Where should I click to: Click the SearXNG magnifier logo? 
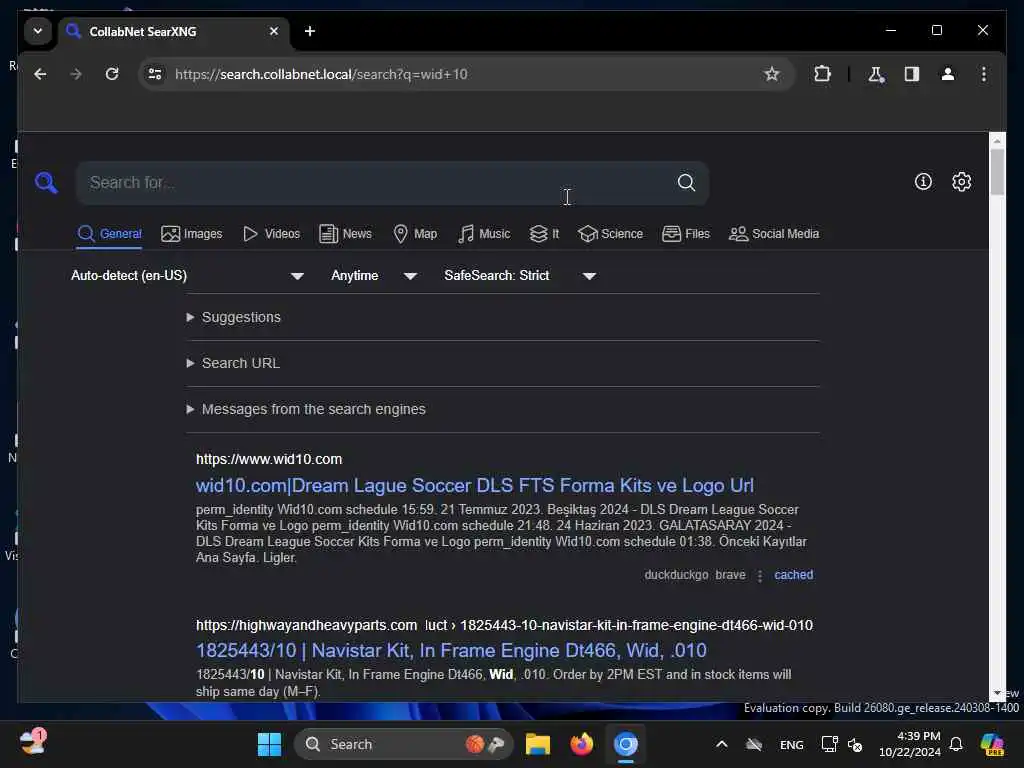[46, 182]
